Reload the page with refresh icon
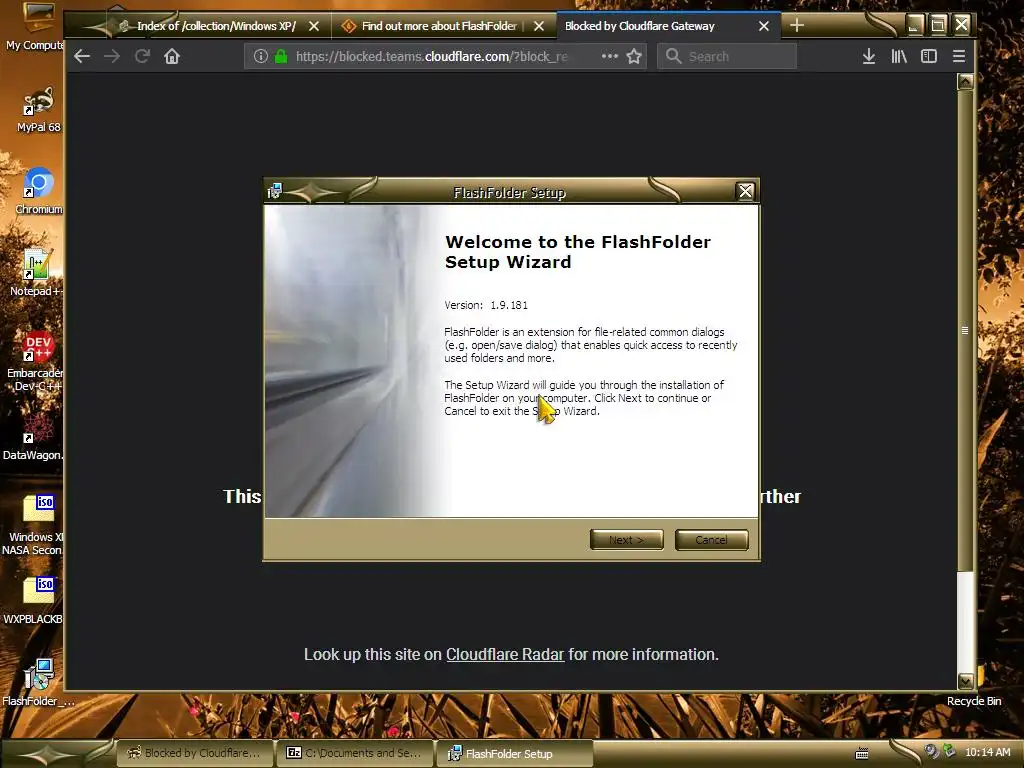The image size is (1024, 768). coord(142,56)
